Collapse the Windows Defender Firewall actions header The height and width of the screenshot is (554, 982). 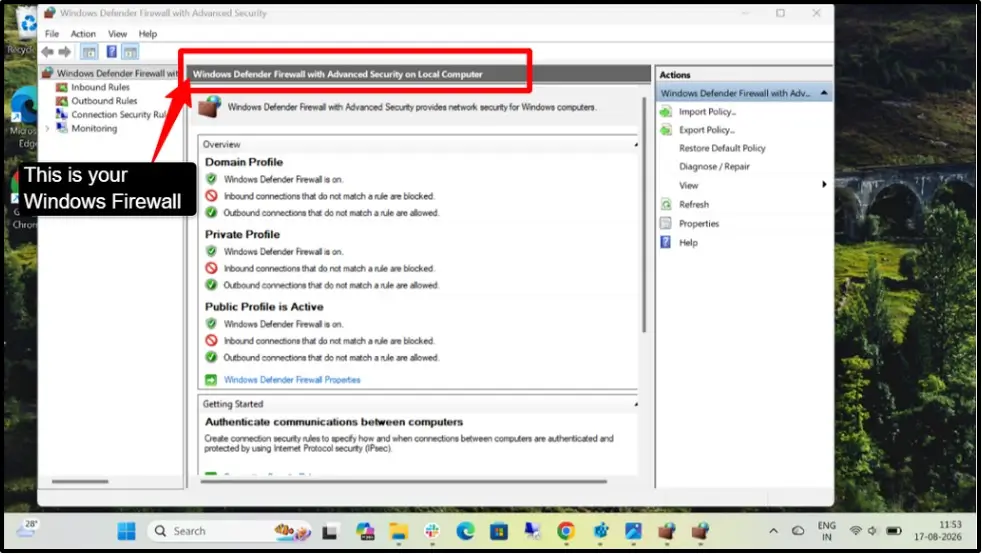tap(824, 93)
